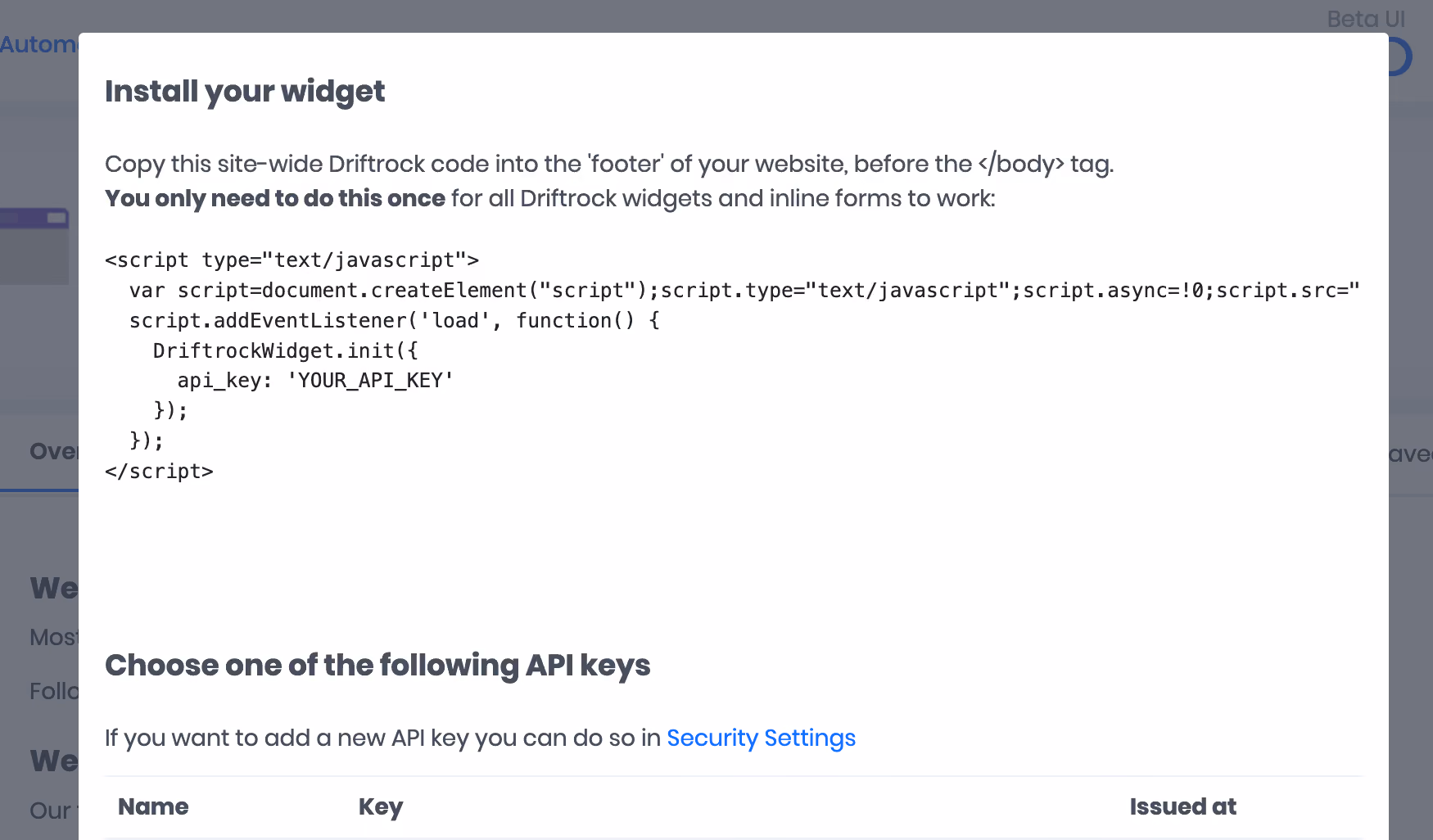
Task: Click the Choose one of the following API keys heading
Action: click(377, 666)
